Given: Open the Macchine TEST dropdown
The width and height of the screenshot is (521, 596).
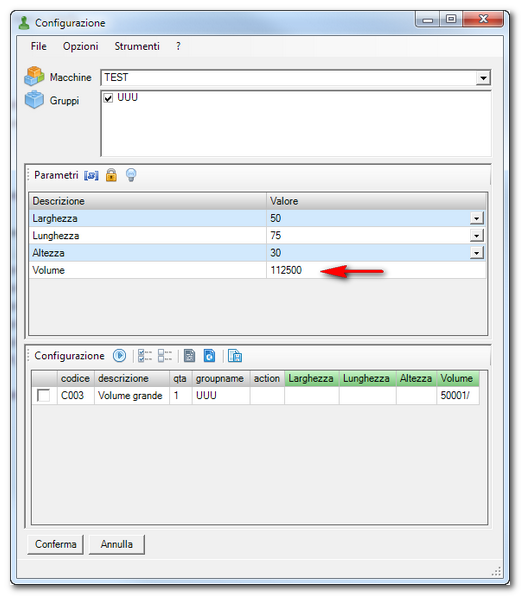Looking at the screenshot, I should pos(483,78).
